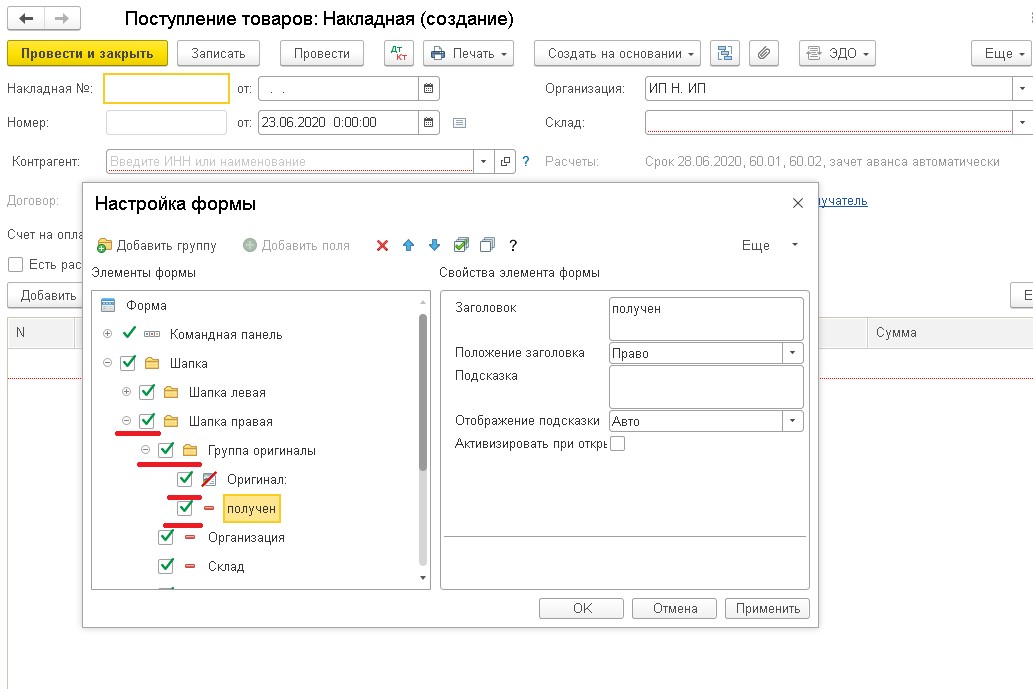Expand the Командная панель tree node

107,334
